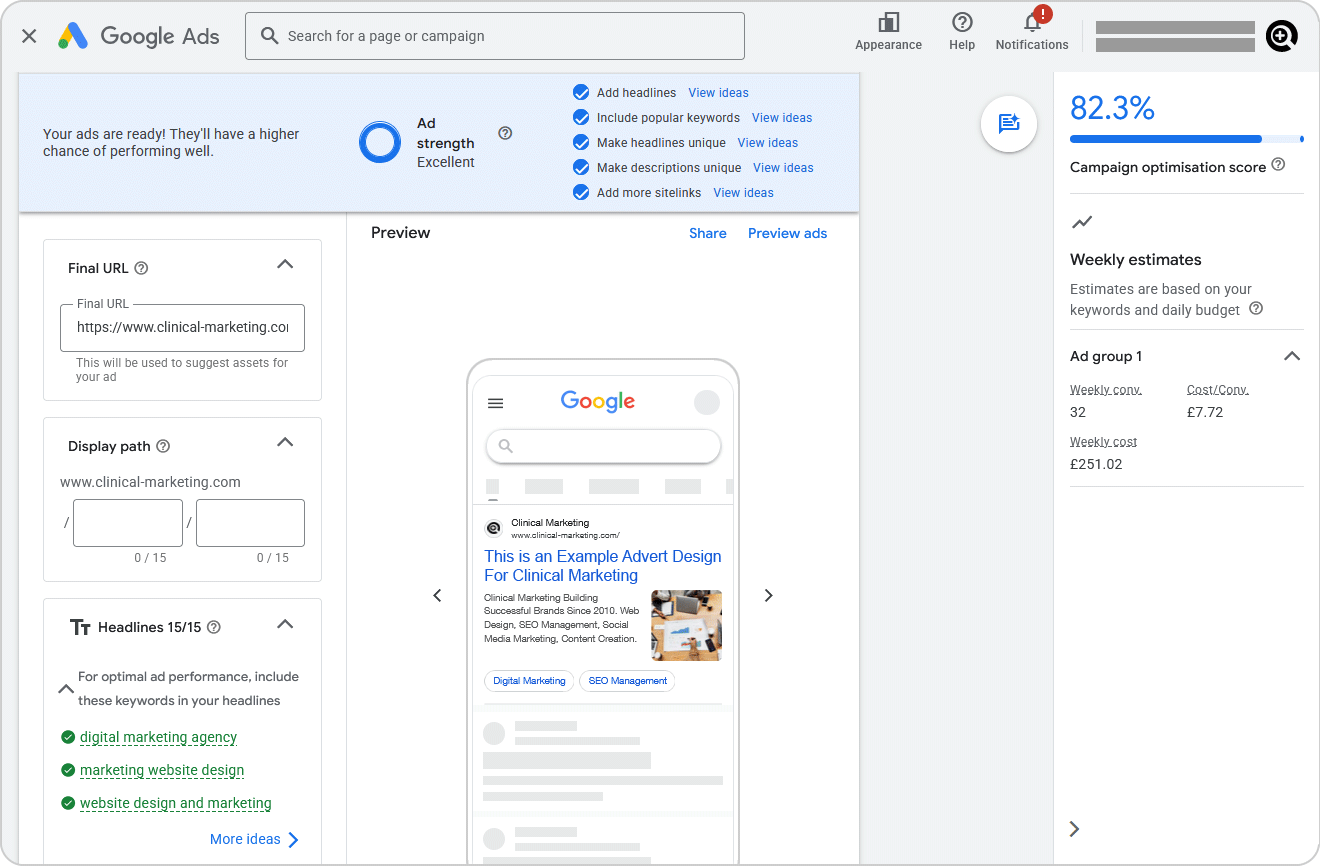Click the checkmark beside Make descriptions unique

pyautogui.click(x=581, y=167)
